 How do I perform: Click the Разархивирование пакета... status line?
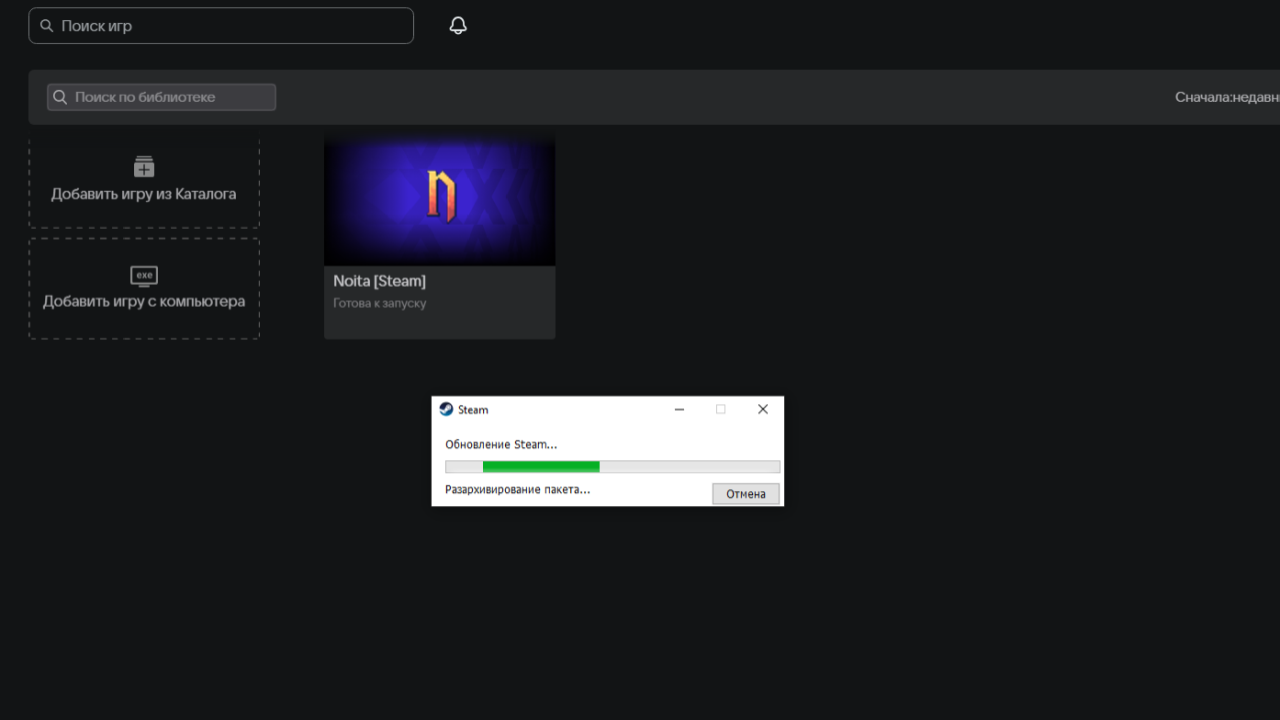pos(518,490)
